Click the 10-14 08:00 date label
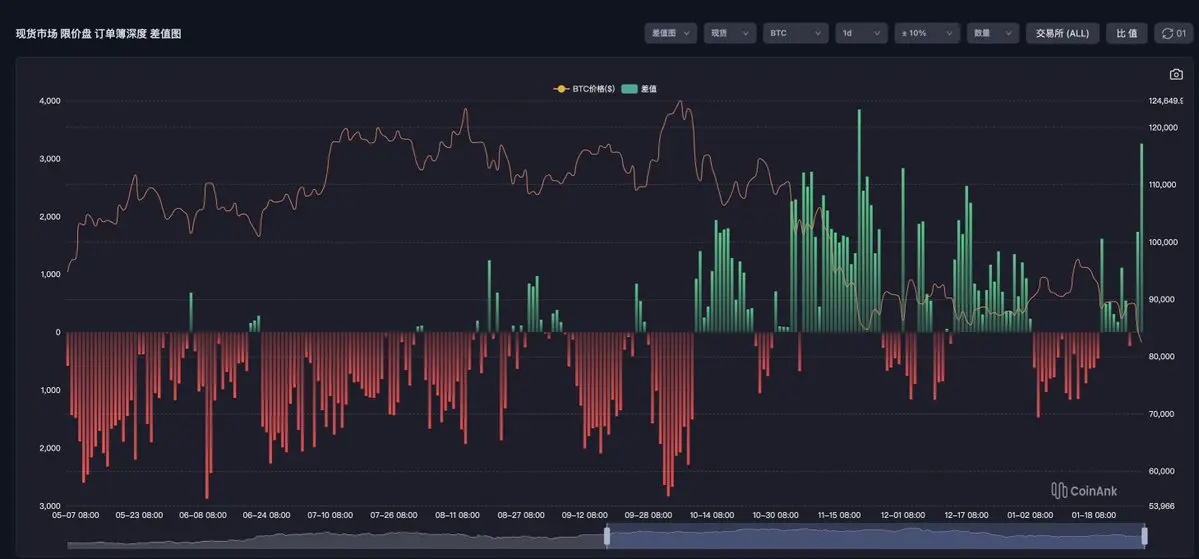This screenshot has width=1199, height=559. (x=711, y=515)
